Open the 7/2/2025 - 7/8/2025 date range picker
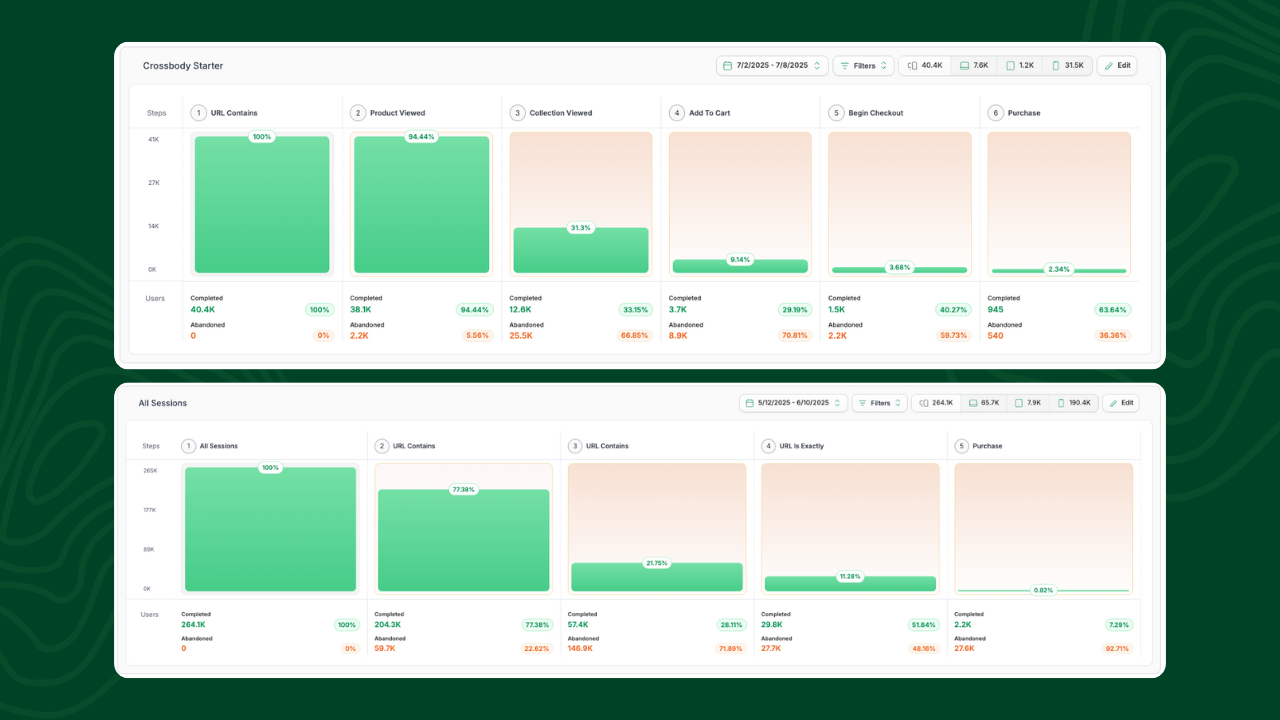Screen dimensions: 1280x720 [772, 65]
